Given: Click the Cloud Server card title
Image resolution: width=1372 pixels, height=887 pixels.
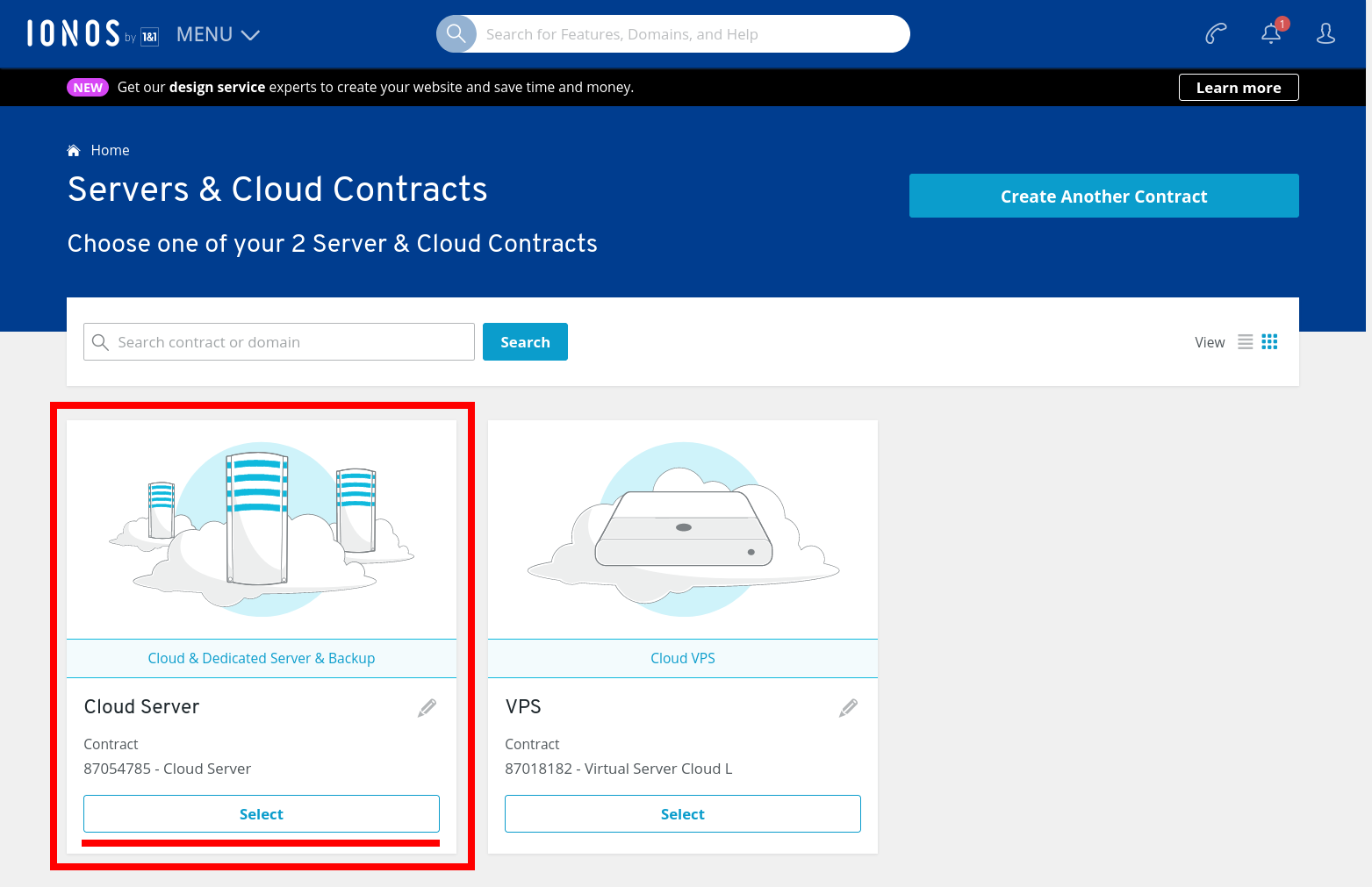Looking at the screenshot, I should [141, 707].
